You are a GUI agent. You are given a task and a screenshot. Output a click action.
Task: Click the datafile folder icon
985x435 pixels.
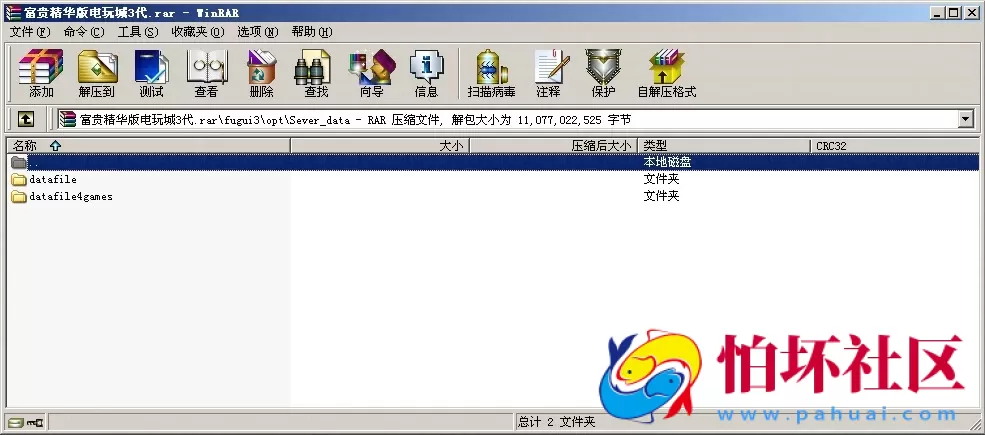[19, 179]
